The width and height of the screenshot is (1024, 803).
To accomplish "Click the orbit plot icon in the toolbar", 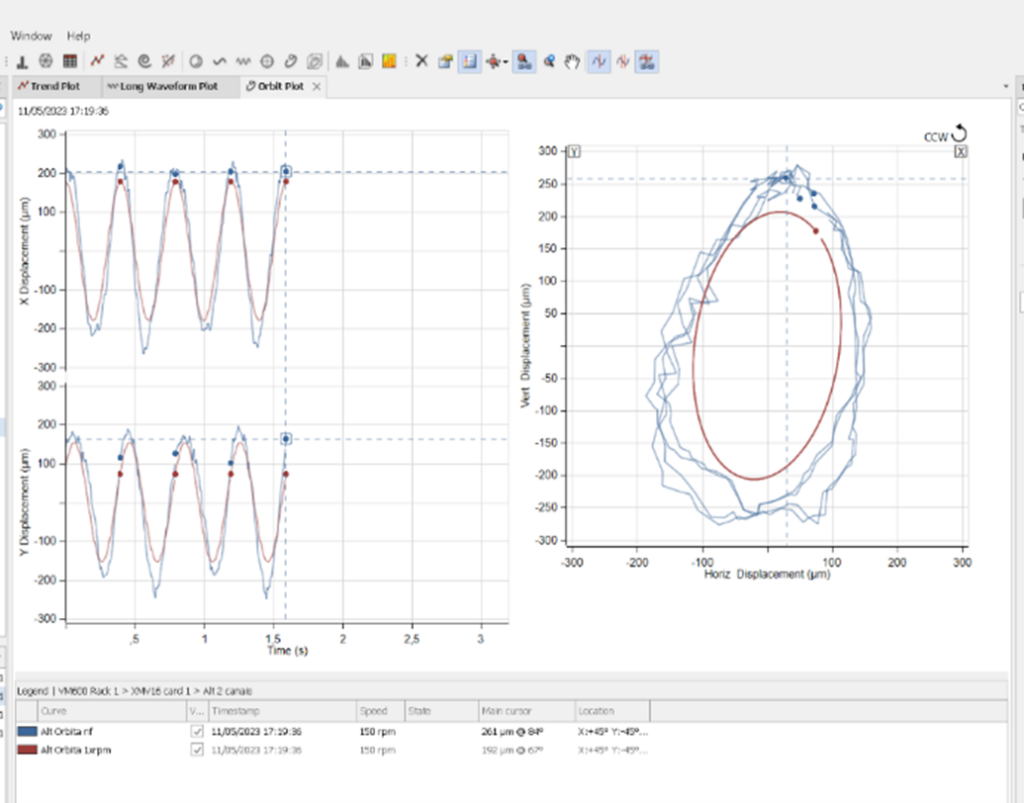I will [291, 61].
